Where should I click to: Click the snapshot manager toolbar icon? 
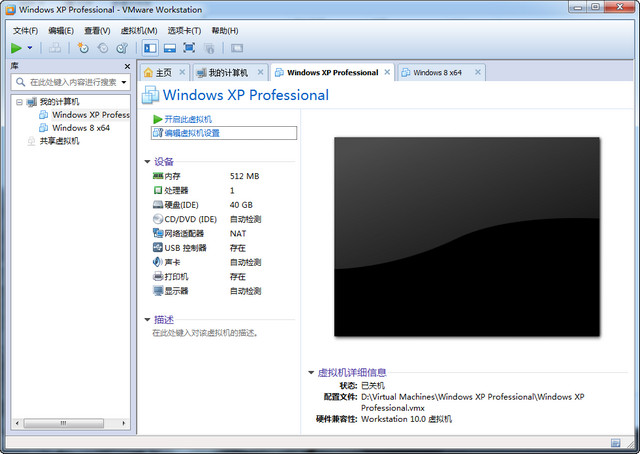click(x=121, y=48)
